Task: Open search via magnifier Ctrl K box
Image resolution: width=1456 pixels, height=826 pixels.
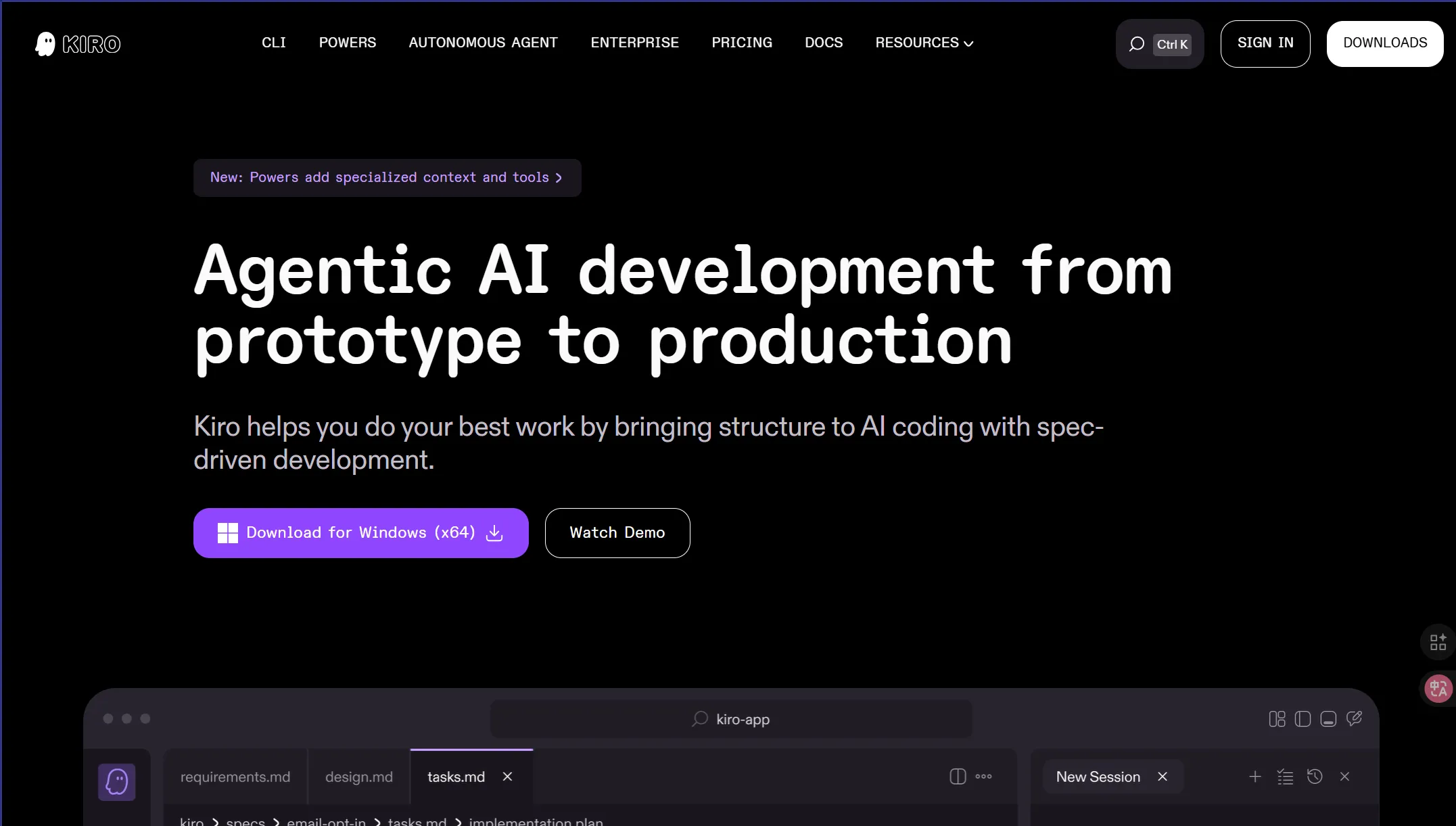Action: (x=1159, y=44)
